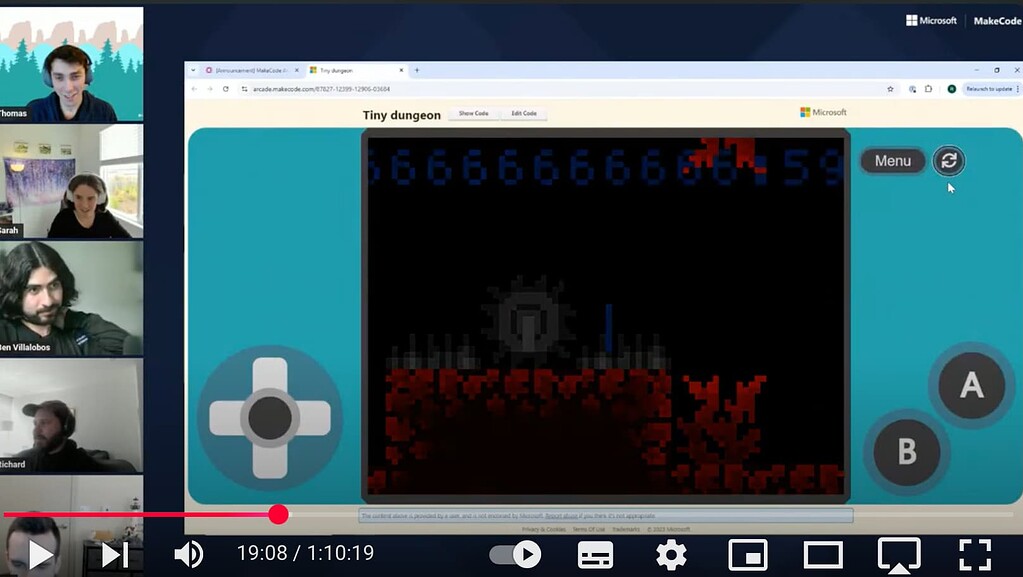Click the restart game icon beside Menu

(947, 161)
